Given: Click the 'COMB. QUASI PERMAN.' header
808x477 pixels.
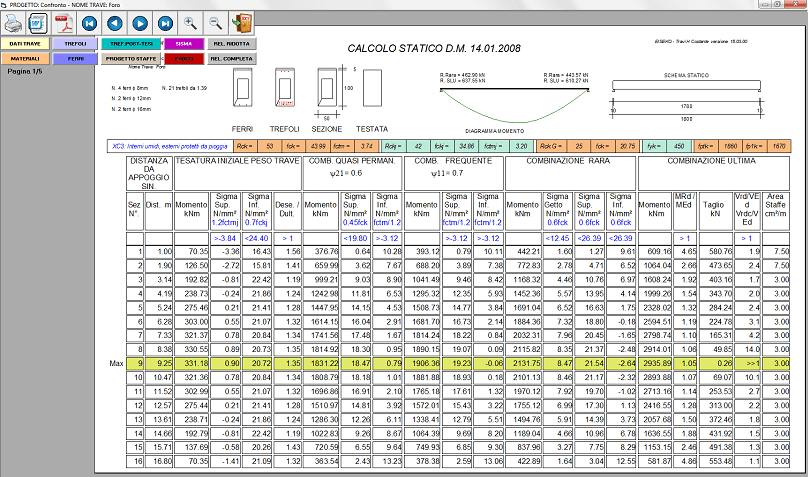Looking at the screenshot, I should [352, 161].
